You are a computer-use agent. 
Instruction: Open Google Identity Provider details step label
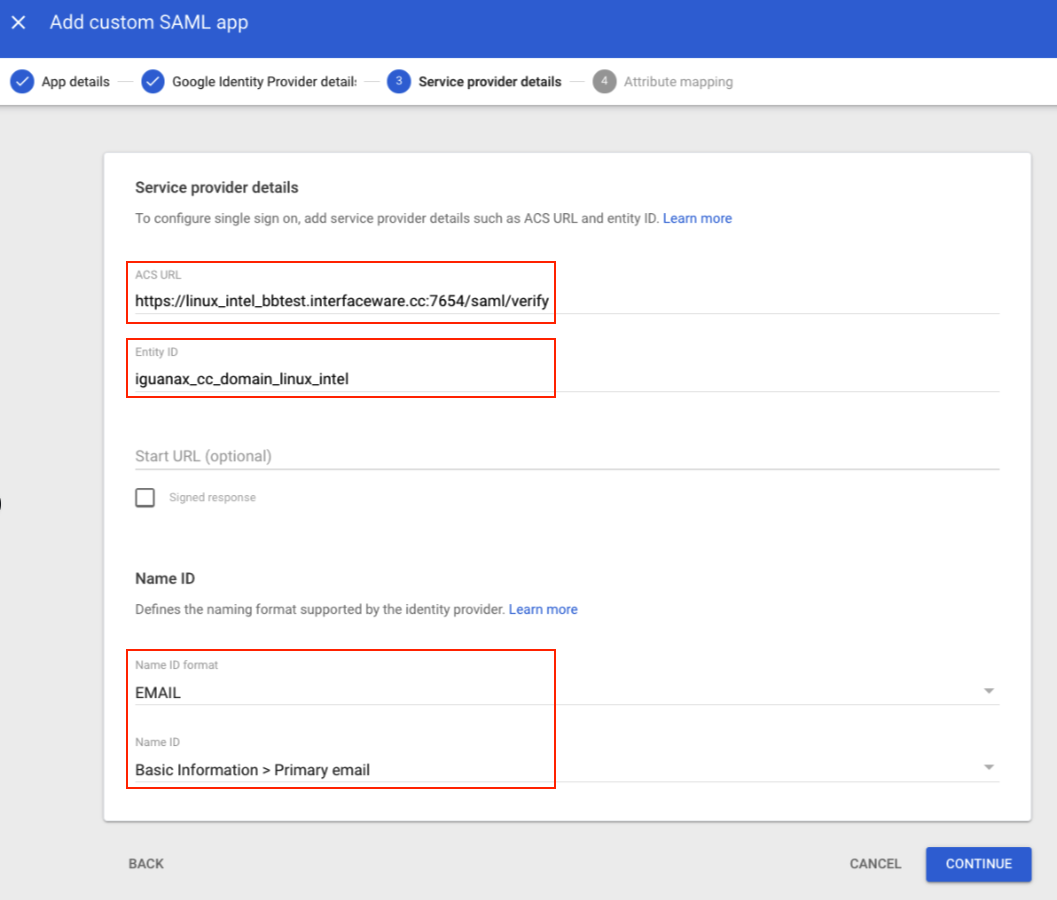pyautogui.click(x=264, y=82)
